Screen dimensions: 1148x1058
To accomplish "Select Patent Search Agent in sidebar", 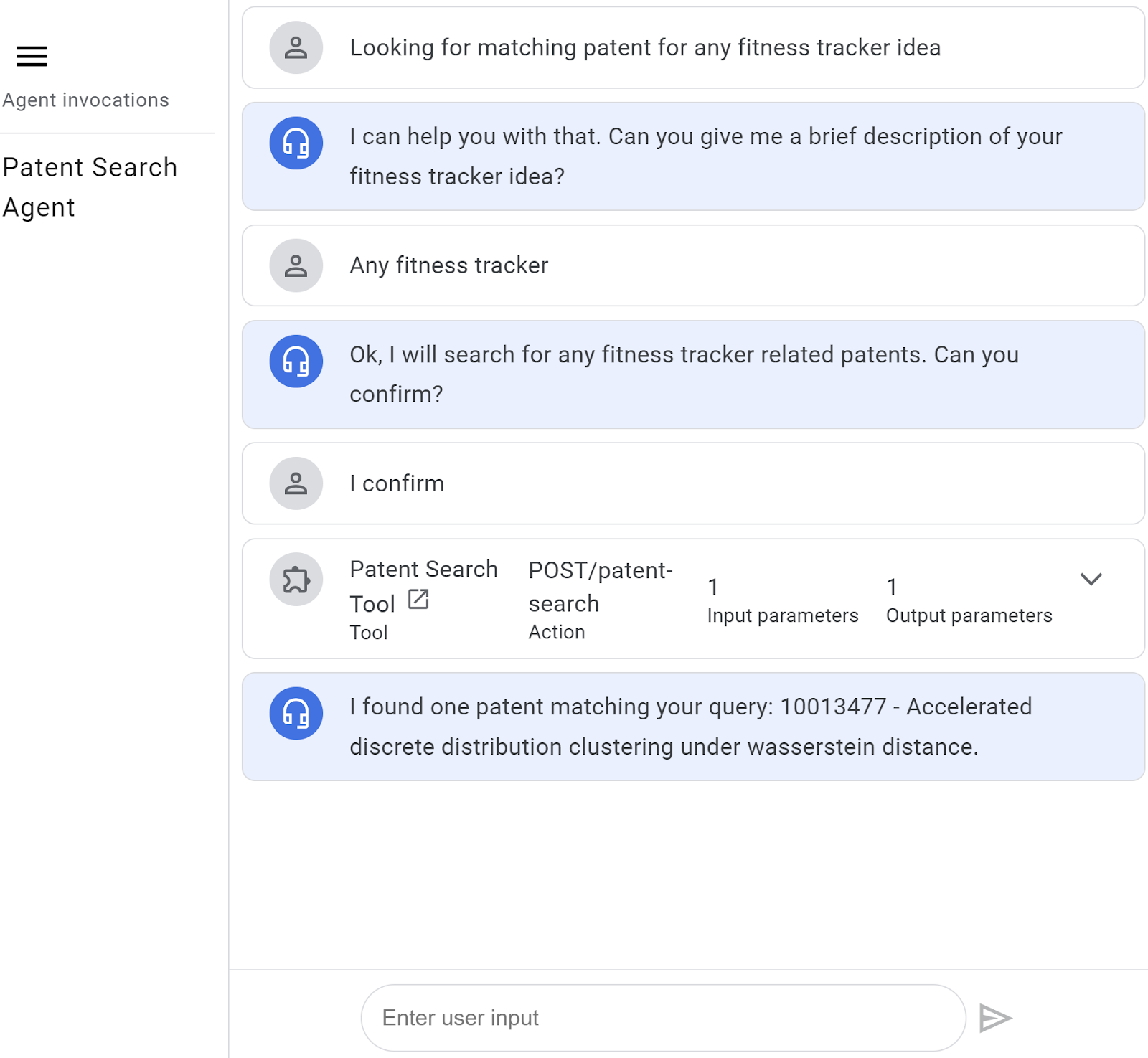I will 90,187.
